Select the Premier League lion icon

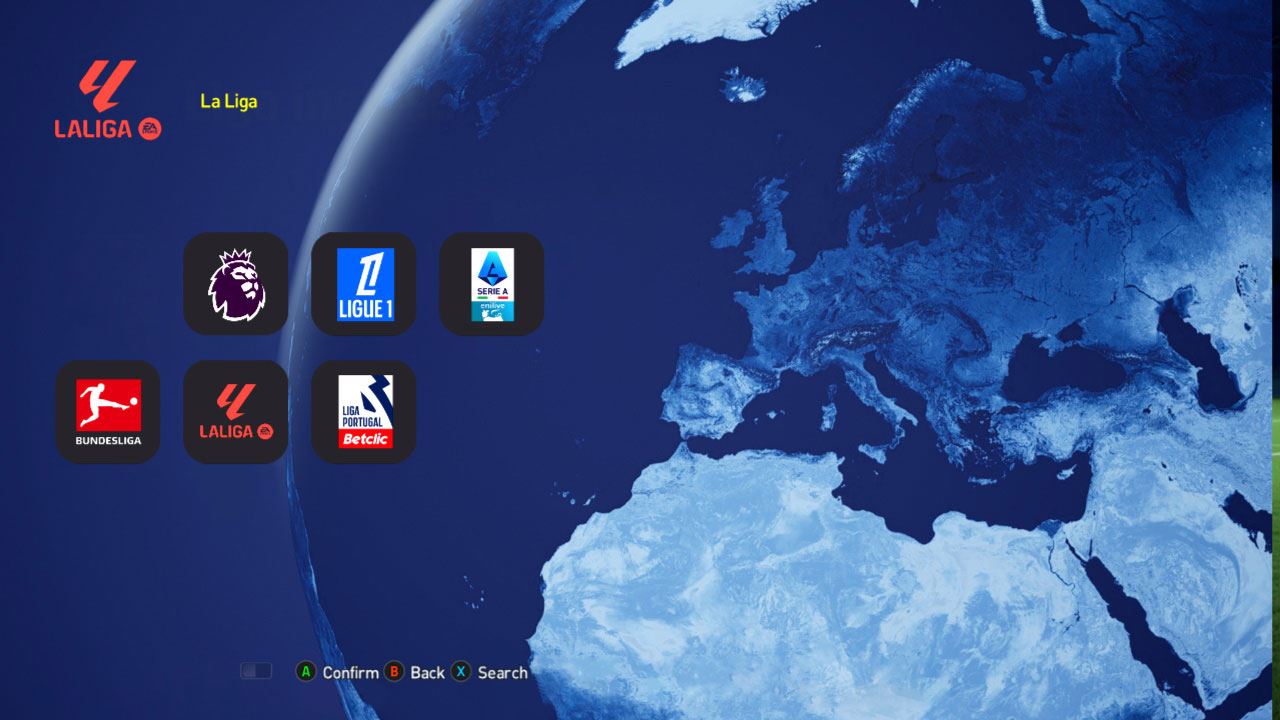pyautogui.click(x=236, y=284)
